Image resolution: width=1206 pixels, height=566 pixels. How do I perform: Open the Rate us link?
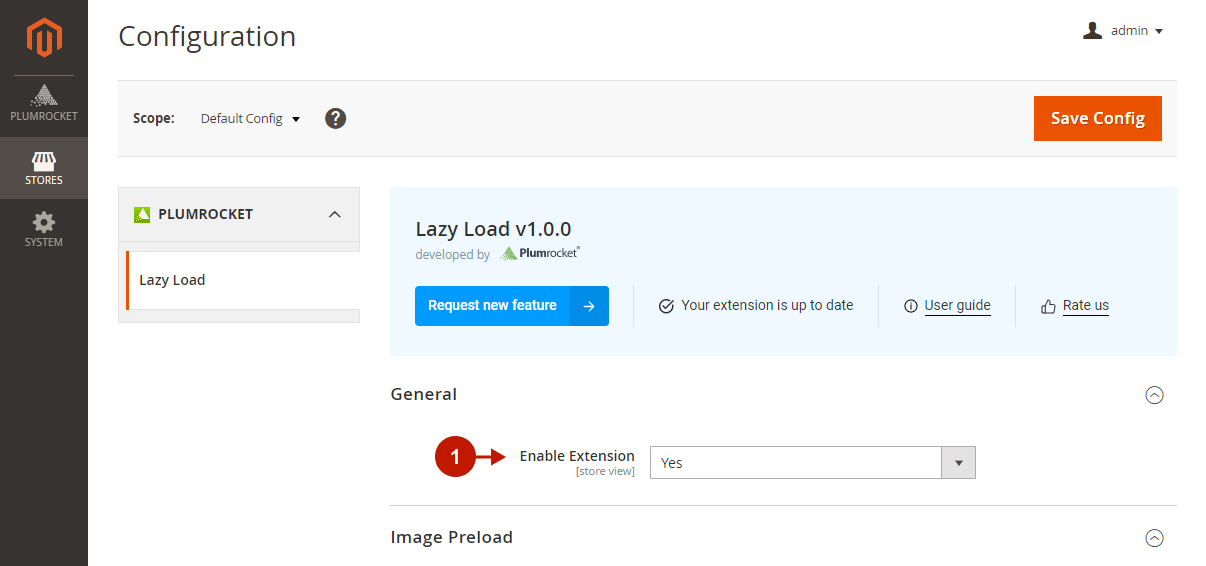point(1085,306)
